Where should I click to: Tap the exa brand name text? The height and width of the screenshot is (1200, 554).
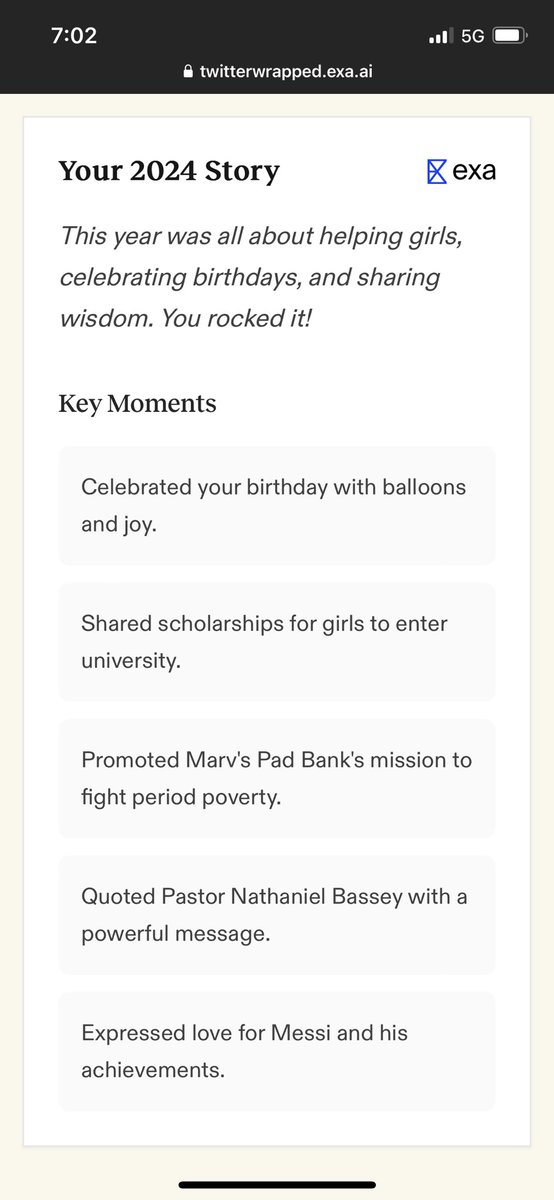coord(474,171)
